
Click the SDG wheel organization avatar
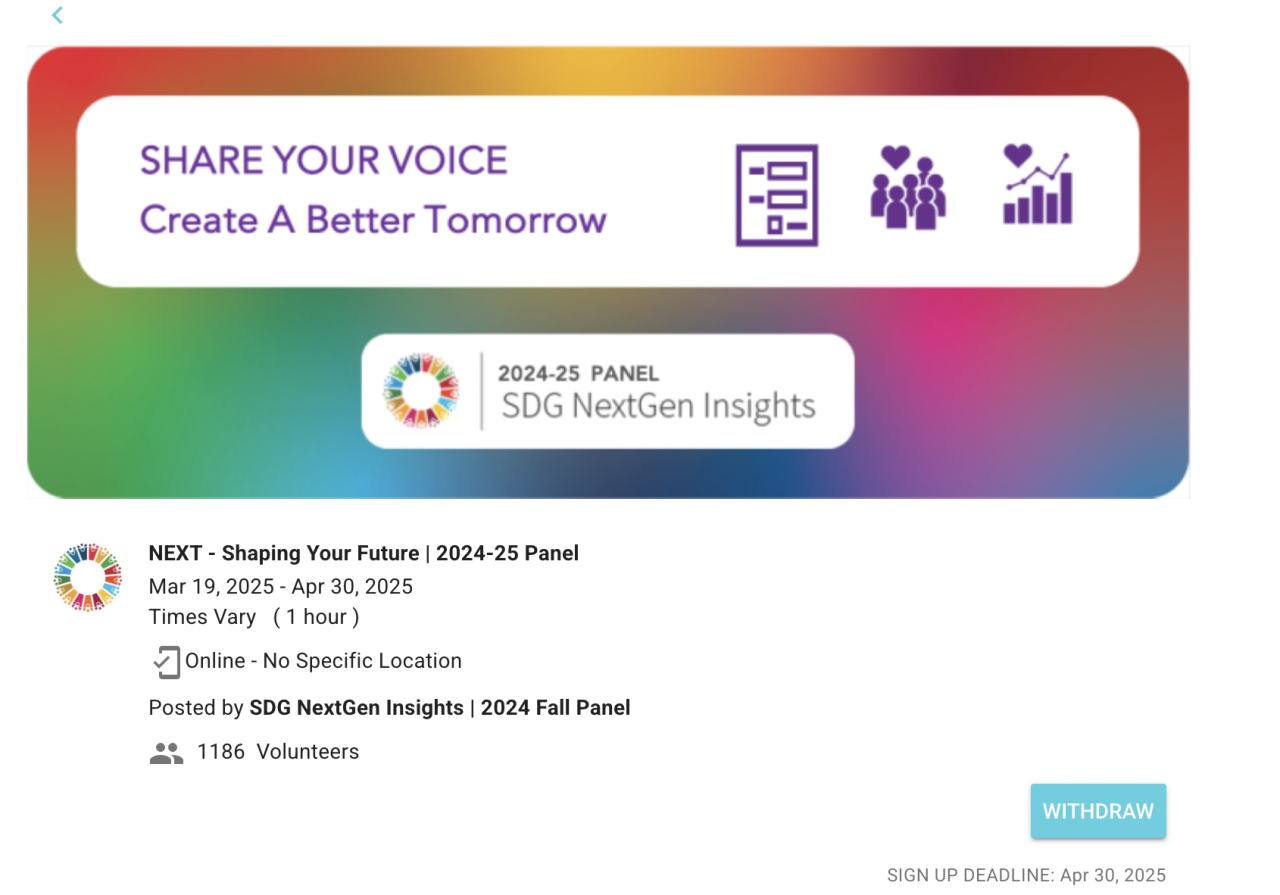pos(88,577)
